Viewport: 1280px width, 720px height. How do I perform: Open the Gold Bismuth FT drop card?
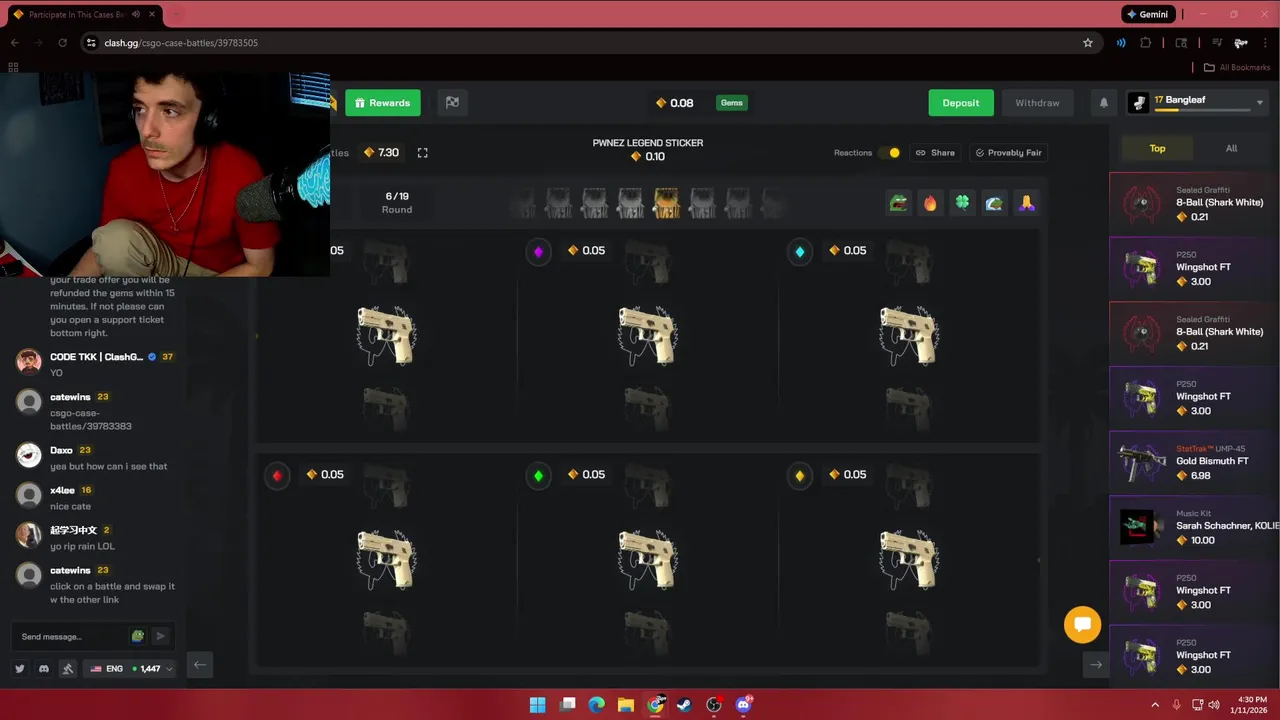pos(1195,463)
